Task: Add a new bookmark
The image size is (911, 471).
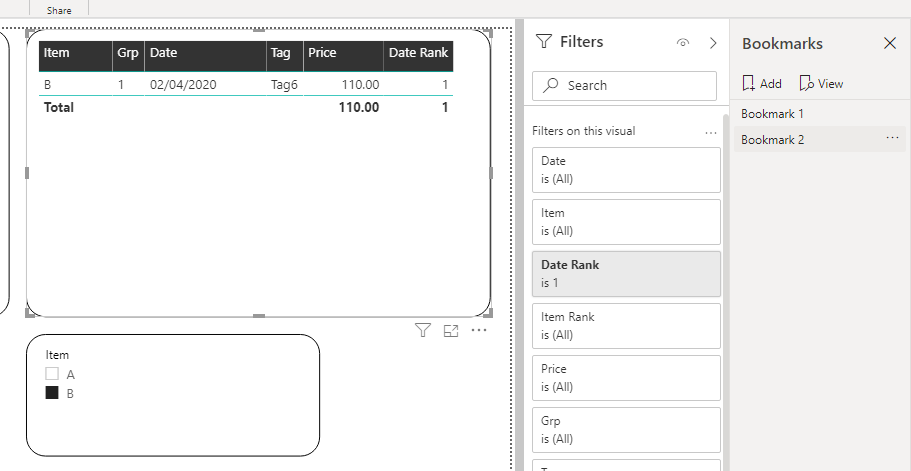Action: click(762, 84)
